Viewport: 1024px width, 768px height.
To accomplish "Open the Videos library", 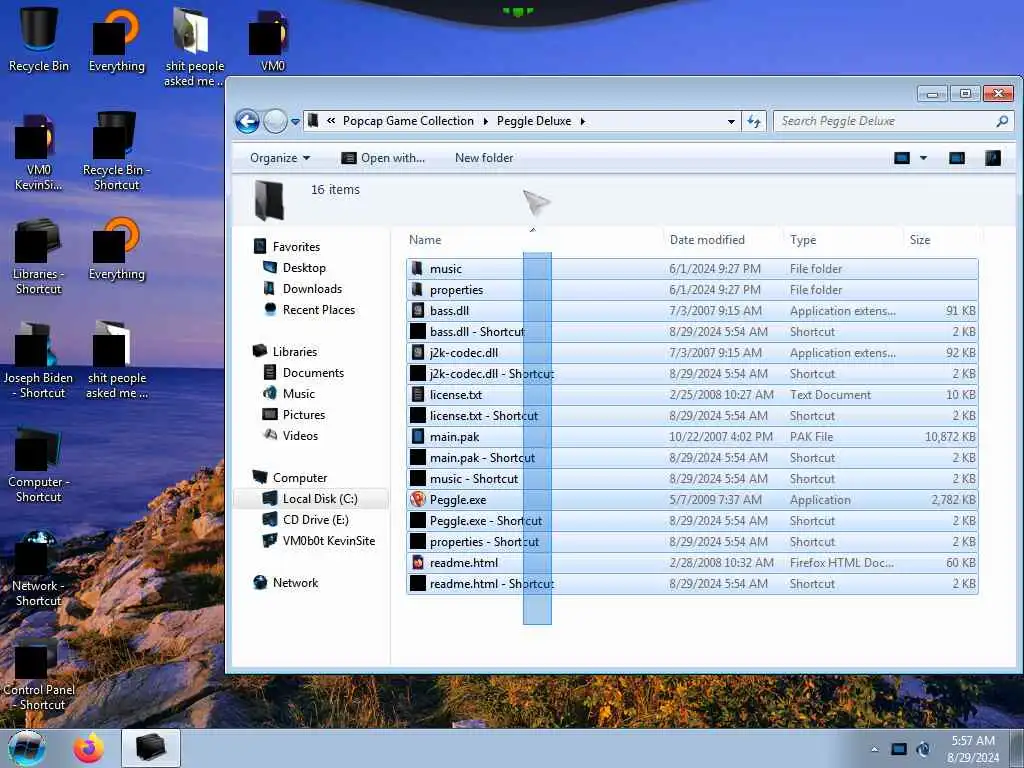I will [x=300, y=436].
